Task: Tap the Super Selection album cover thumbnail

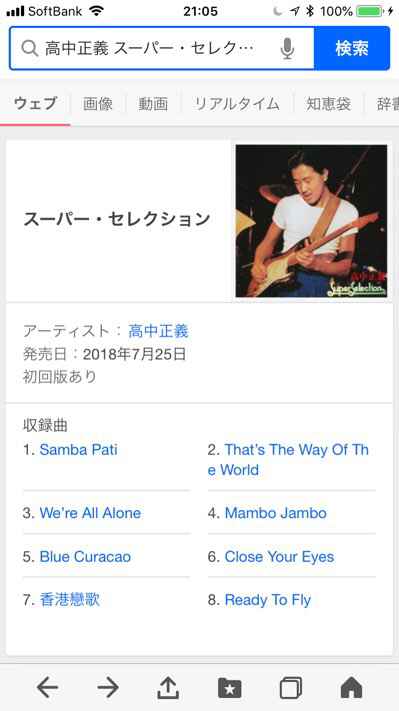Action: point(311,221)
